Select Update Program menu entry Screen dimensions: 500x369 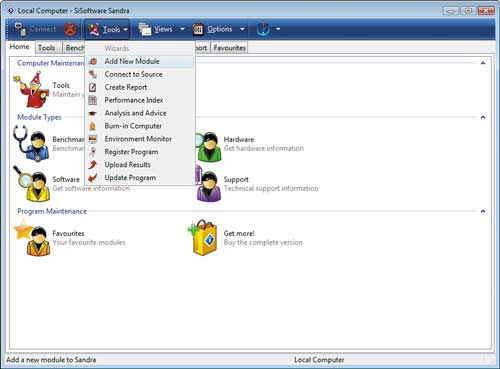[x=140, y=178]
